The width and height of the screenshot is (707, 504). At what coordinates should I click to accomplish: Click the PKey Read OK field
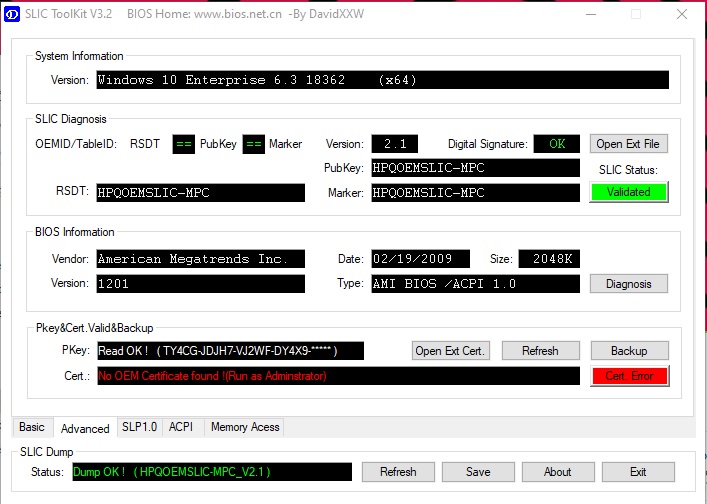(x=230, y=351)
